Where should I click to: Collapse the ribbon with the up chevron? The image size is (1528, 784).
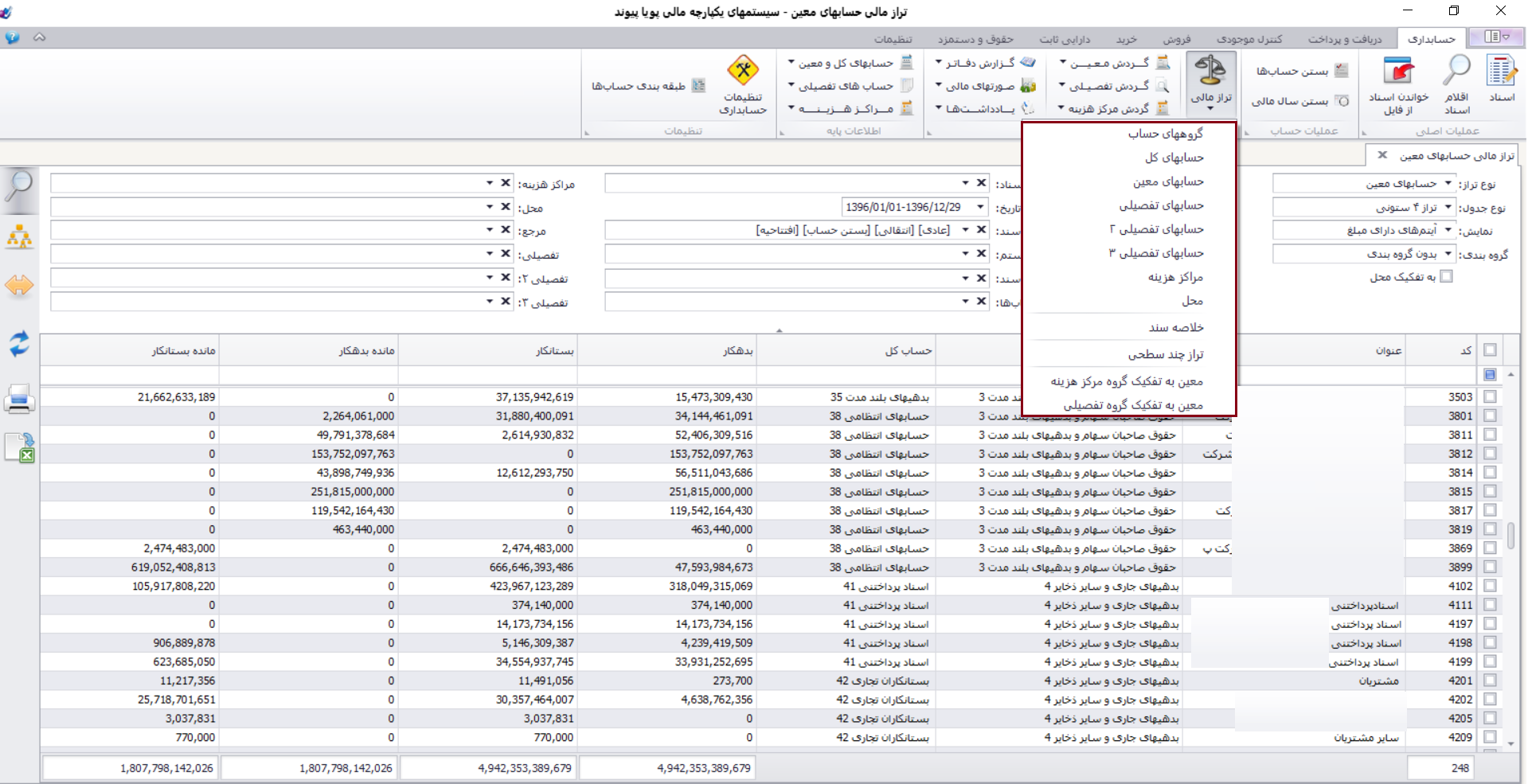(x=39, y=37)
